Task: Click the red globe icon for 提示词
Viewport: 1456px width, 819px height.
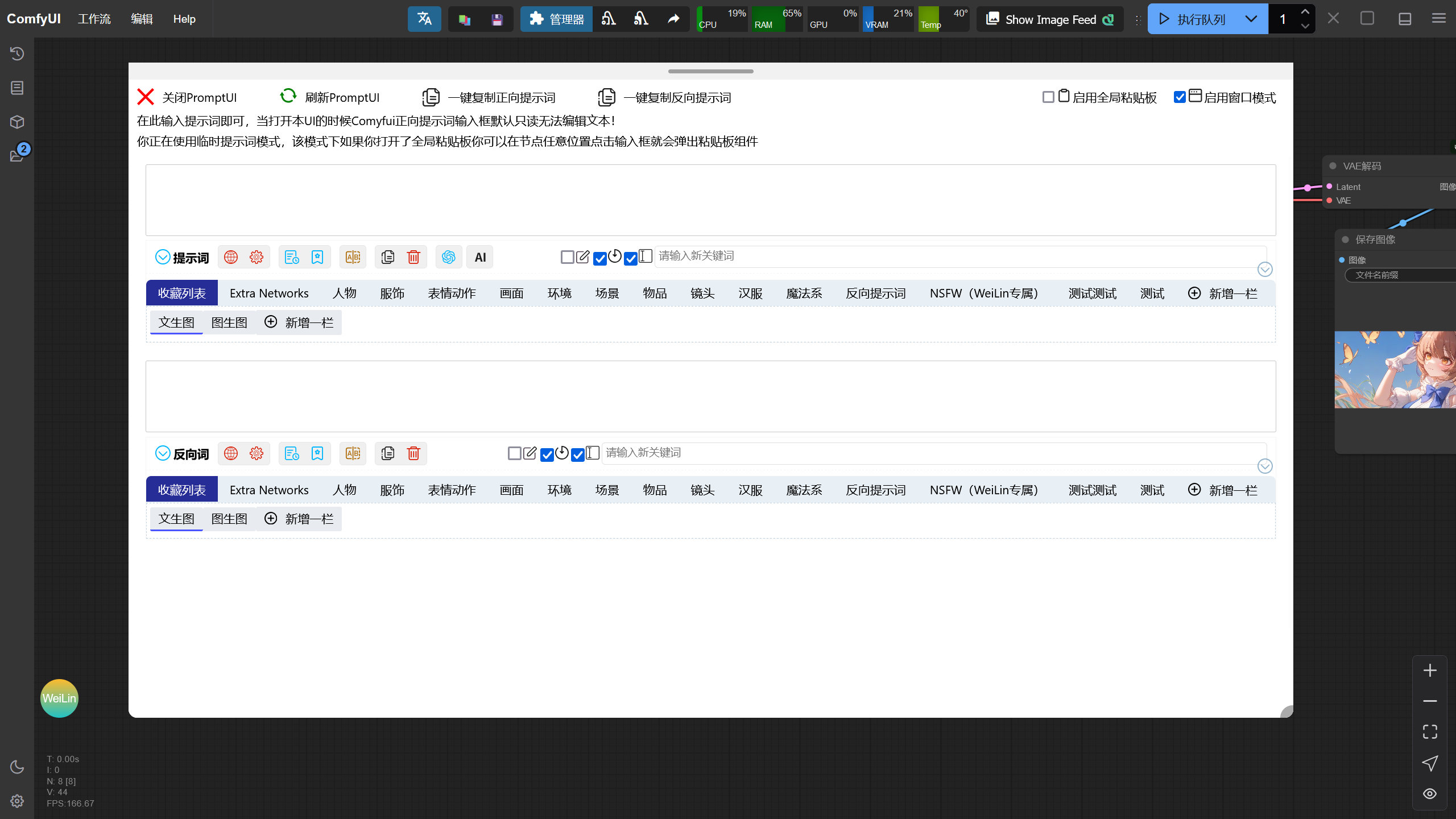Action: (x=230, y=257)
